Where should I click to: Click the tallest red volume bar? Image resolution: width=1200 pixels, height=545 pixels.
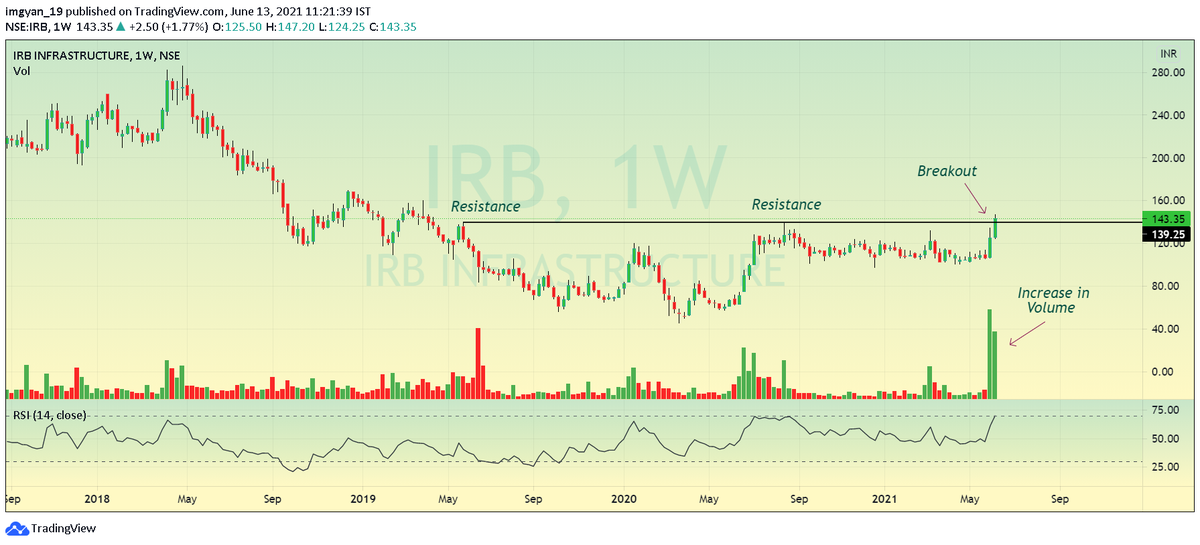pyautogui.click(x=478, y=363)
